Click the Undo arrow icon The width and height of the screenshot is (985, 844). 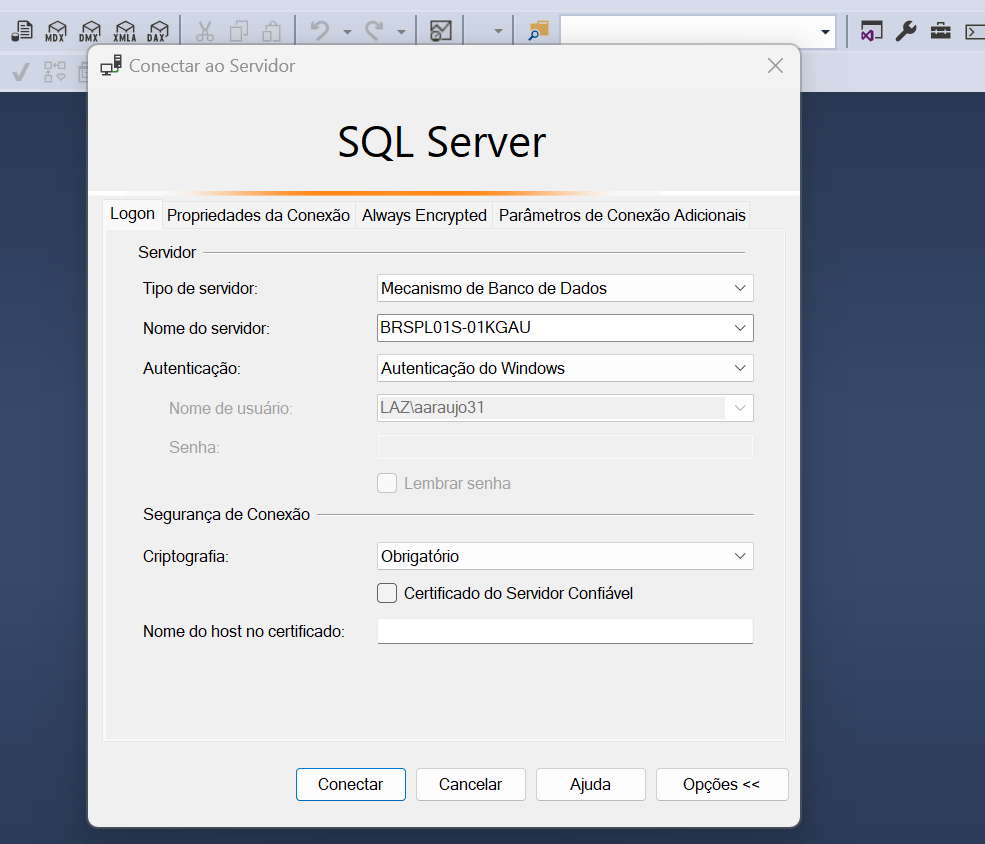pyautogui.click(x=320, y=31)
